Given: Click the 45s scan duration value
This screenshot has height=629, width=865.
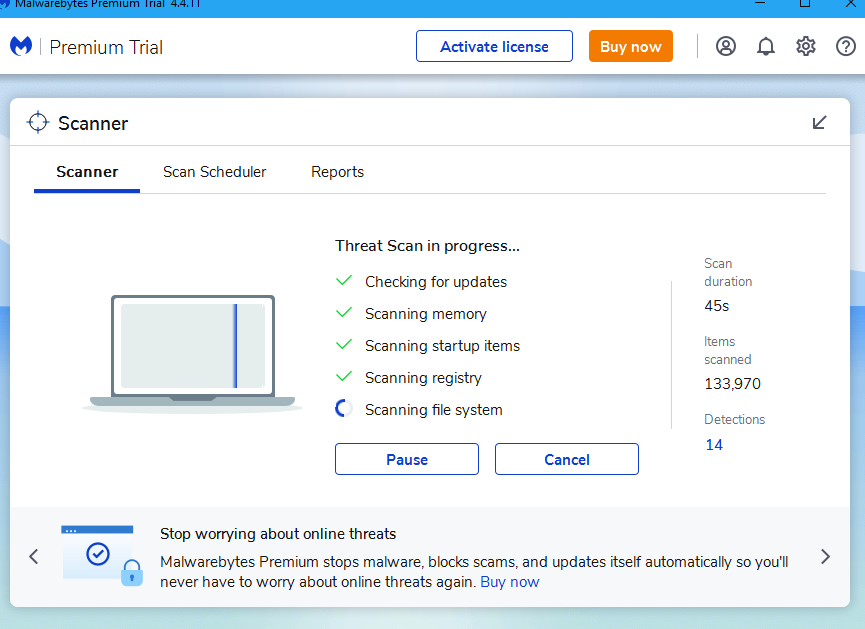Looking at the screenshot, I should tap(717, 306).
